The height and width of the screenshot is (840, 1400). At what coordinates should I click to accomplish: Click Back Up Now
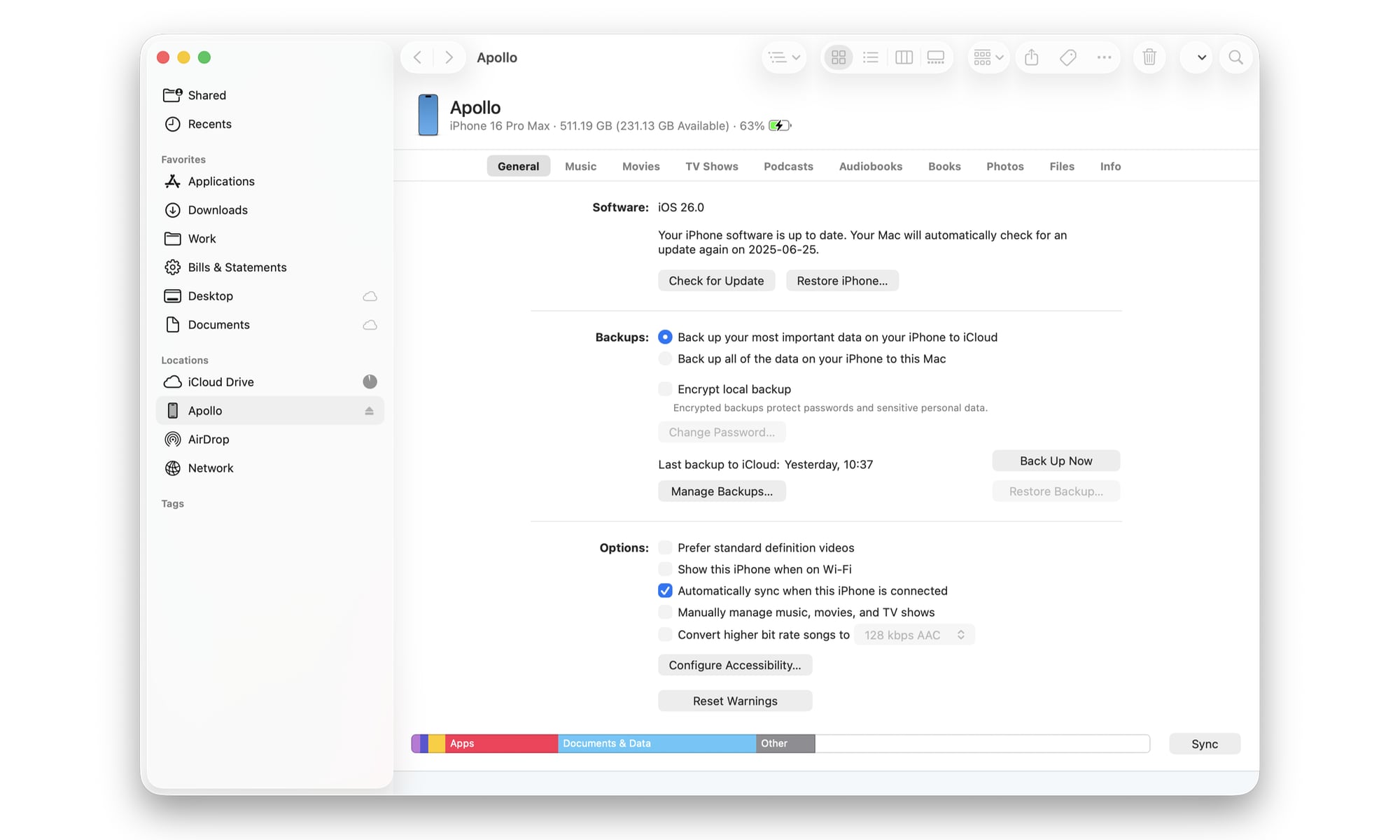1056,461
